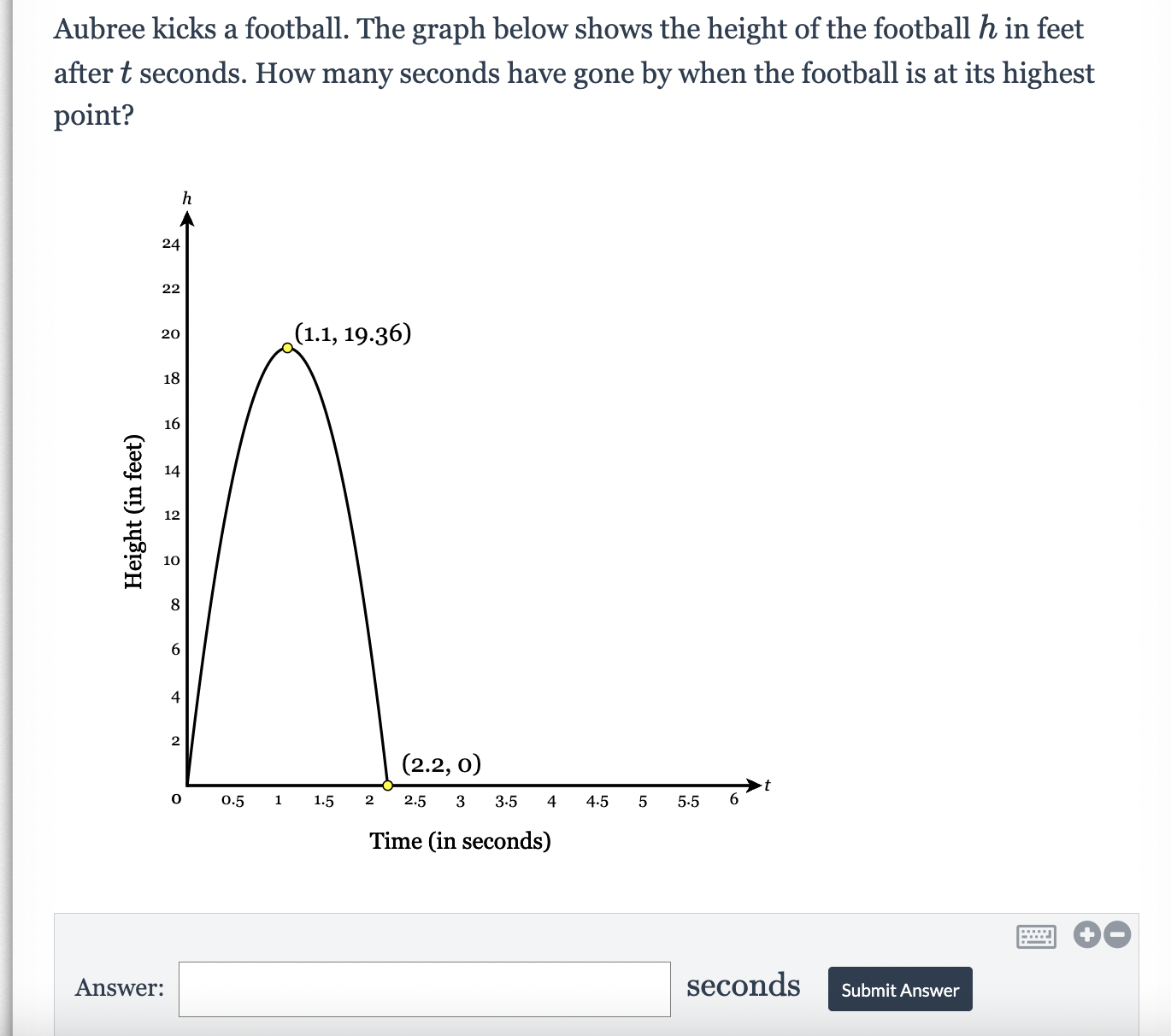
Task: Click the seconds label beside the answer box
Action: click(x=743, y=986)
